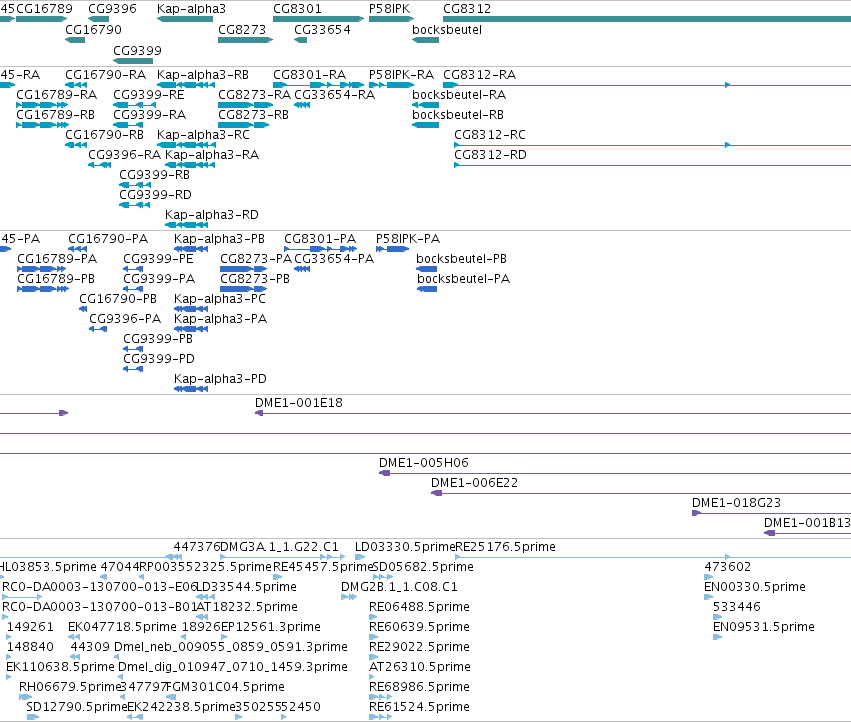Click the DME1-018G23 clone label
The height and width of the screenshot is (722, 851).
[x=736, y=503]
